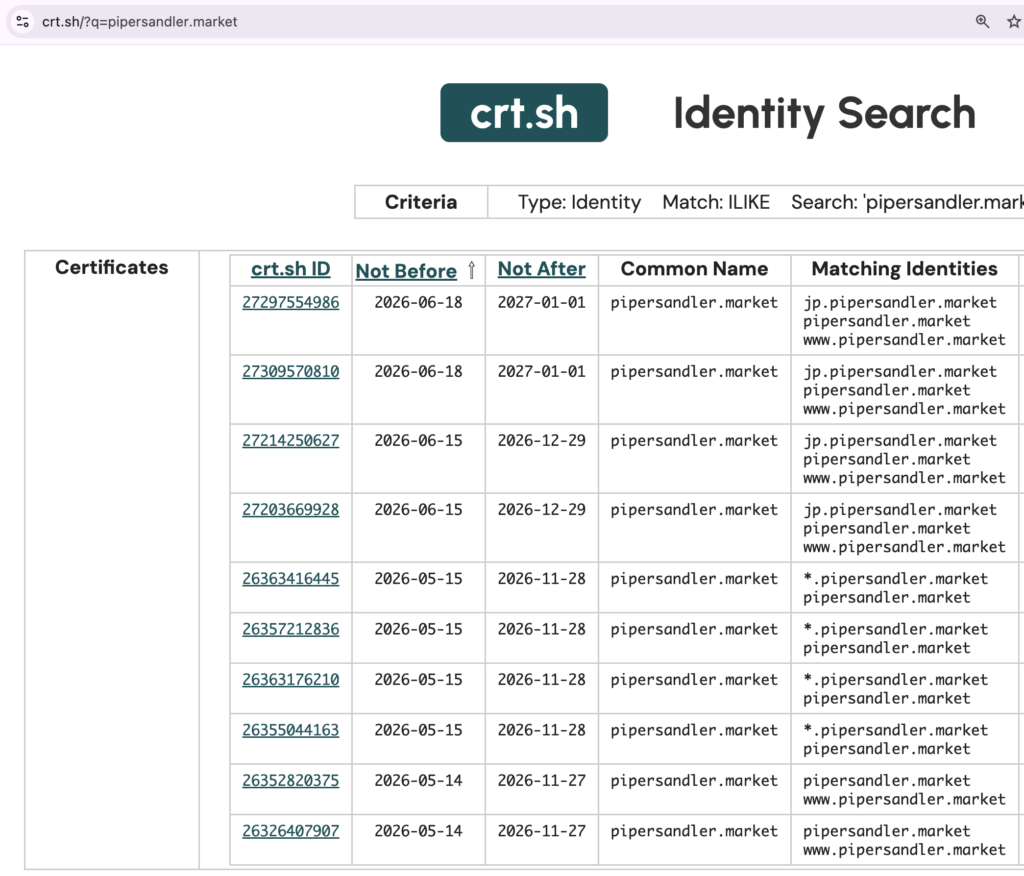Click common name in row 26355044163
1024x876 pixels.
tap(694, 730)
